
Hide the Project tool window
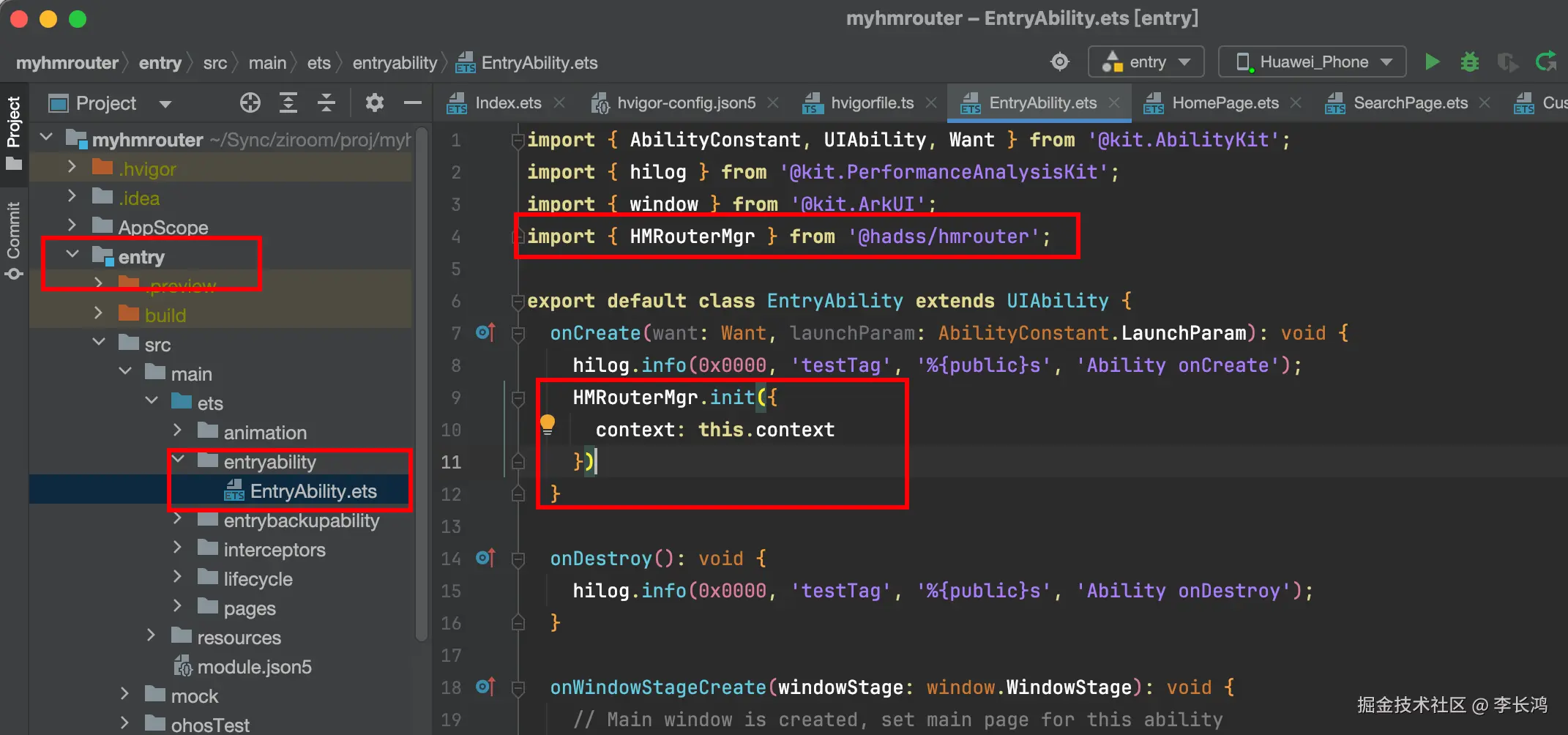[x=413, y=103]
